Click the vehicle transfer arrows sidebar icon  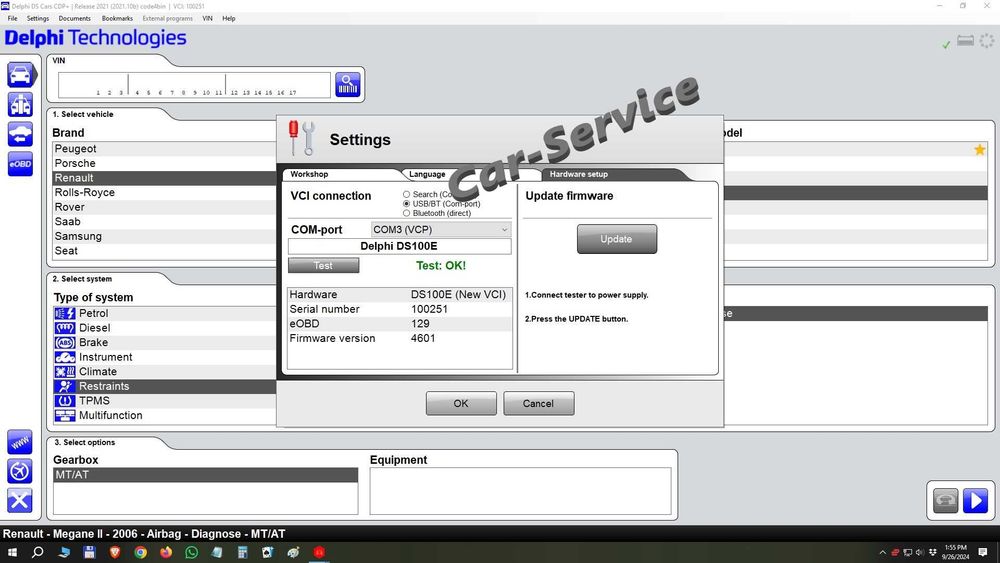(20, 135)
